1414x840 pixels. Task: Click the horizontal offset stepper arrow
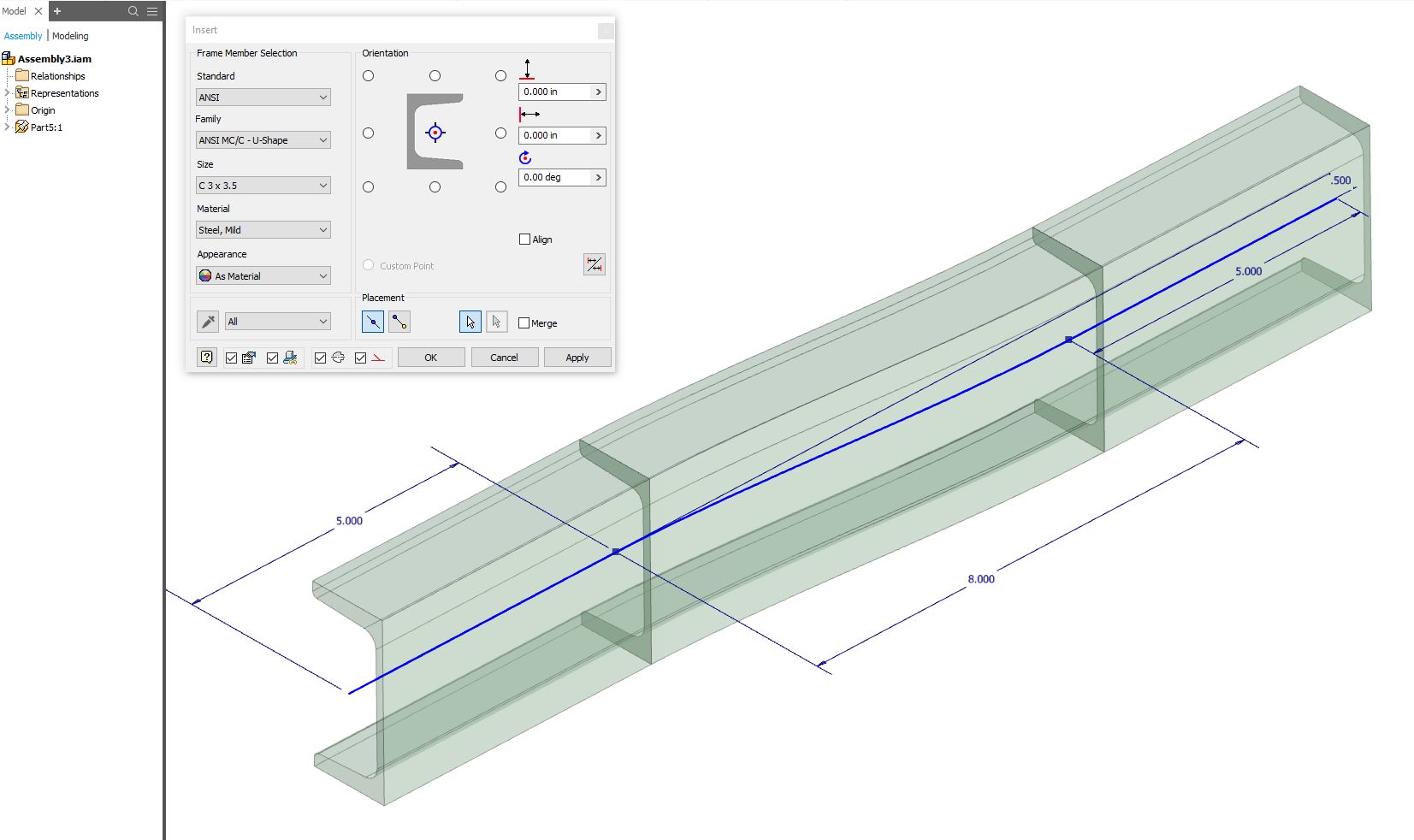[599, 135]
